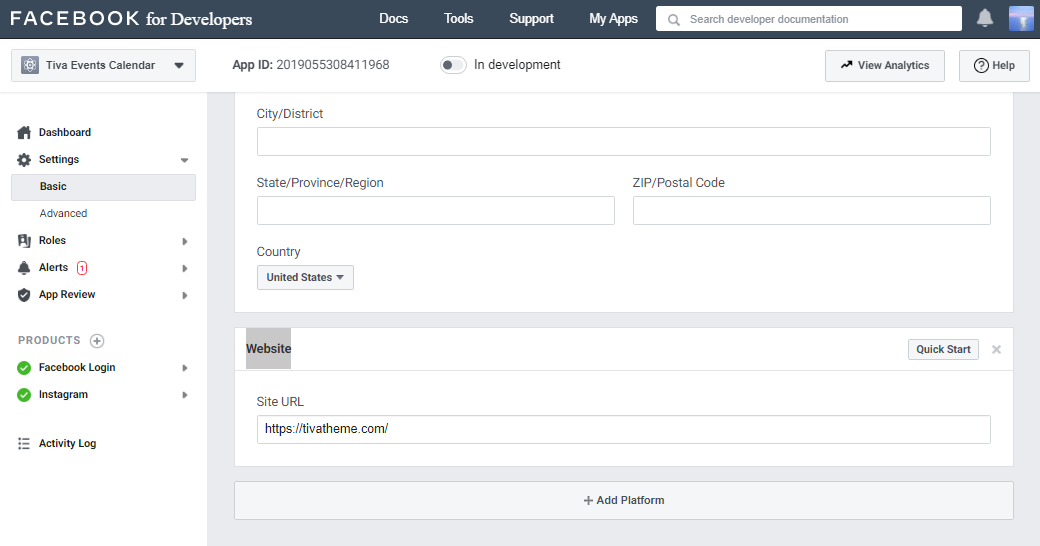
Task: Expand the Roles sidebar section
Action: [x=185, y=241]
